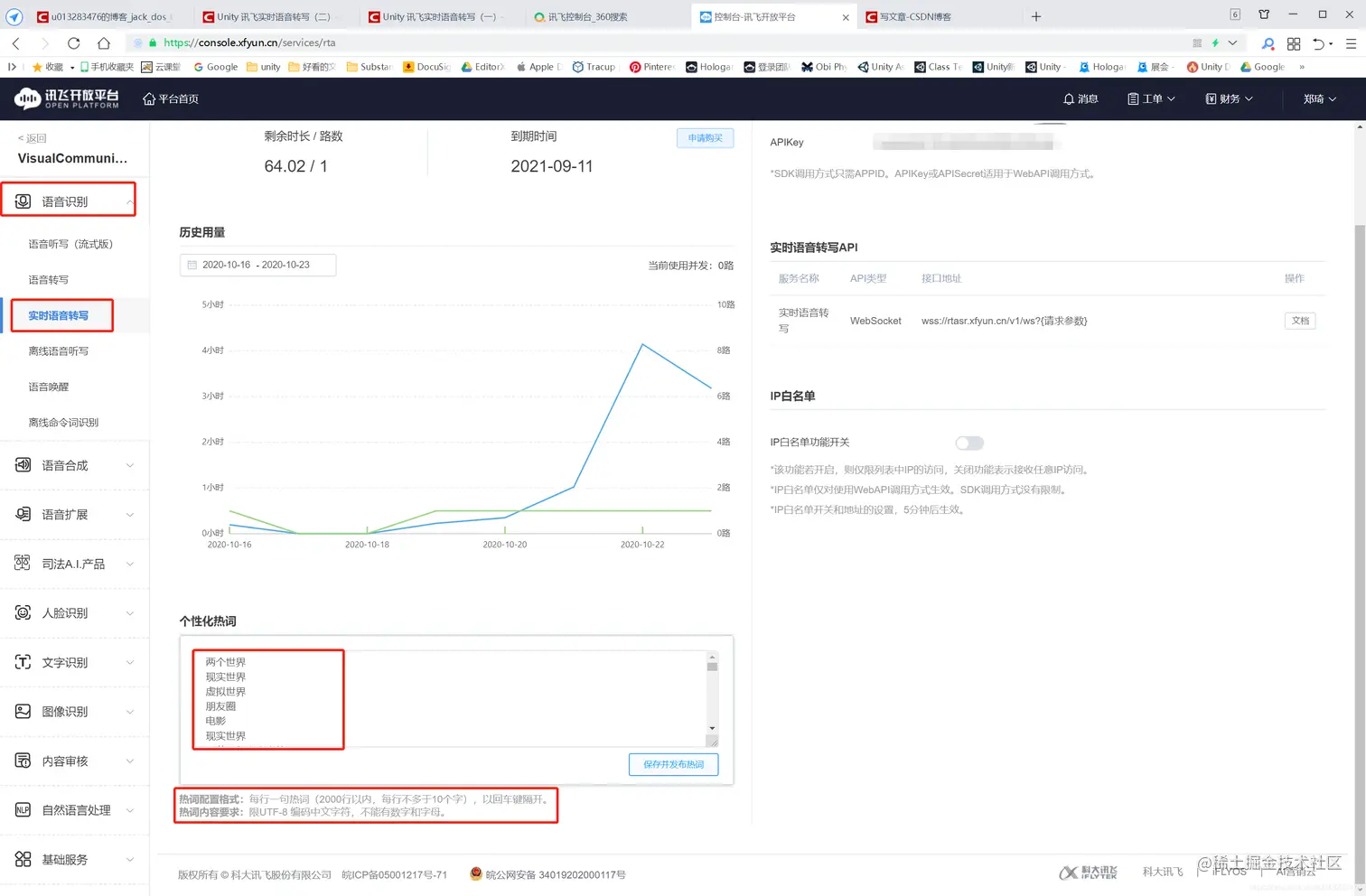Click the 文字识别 text icon
The image size is (1366, 896).
pos(23,662)
